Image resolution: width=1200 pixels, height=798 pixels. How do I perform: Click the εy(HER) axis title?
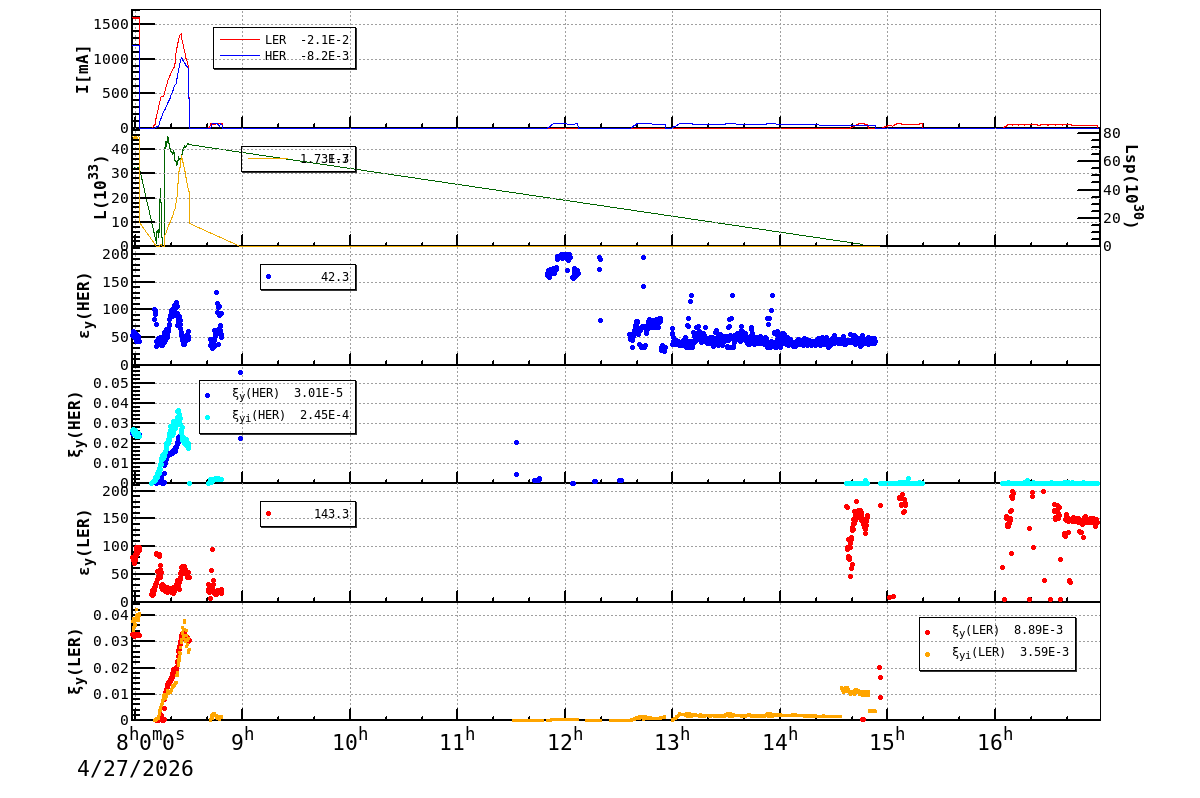click(85, 305)
